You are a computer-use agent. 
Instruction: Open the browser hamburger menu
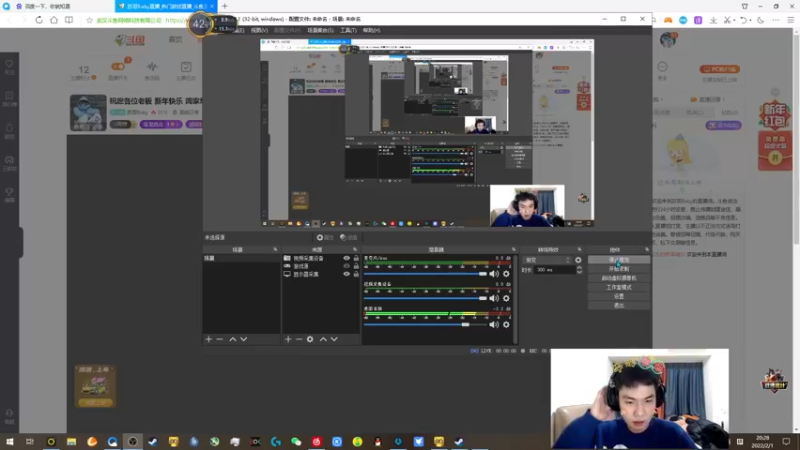[x=790, y=20]
